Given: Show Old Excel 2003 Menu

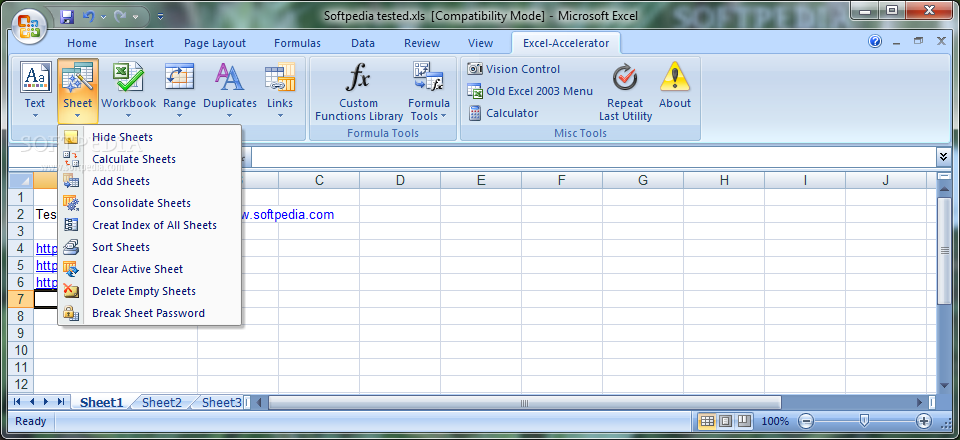Looking at the screenshot, I should [530, 91].
